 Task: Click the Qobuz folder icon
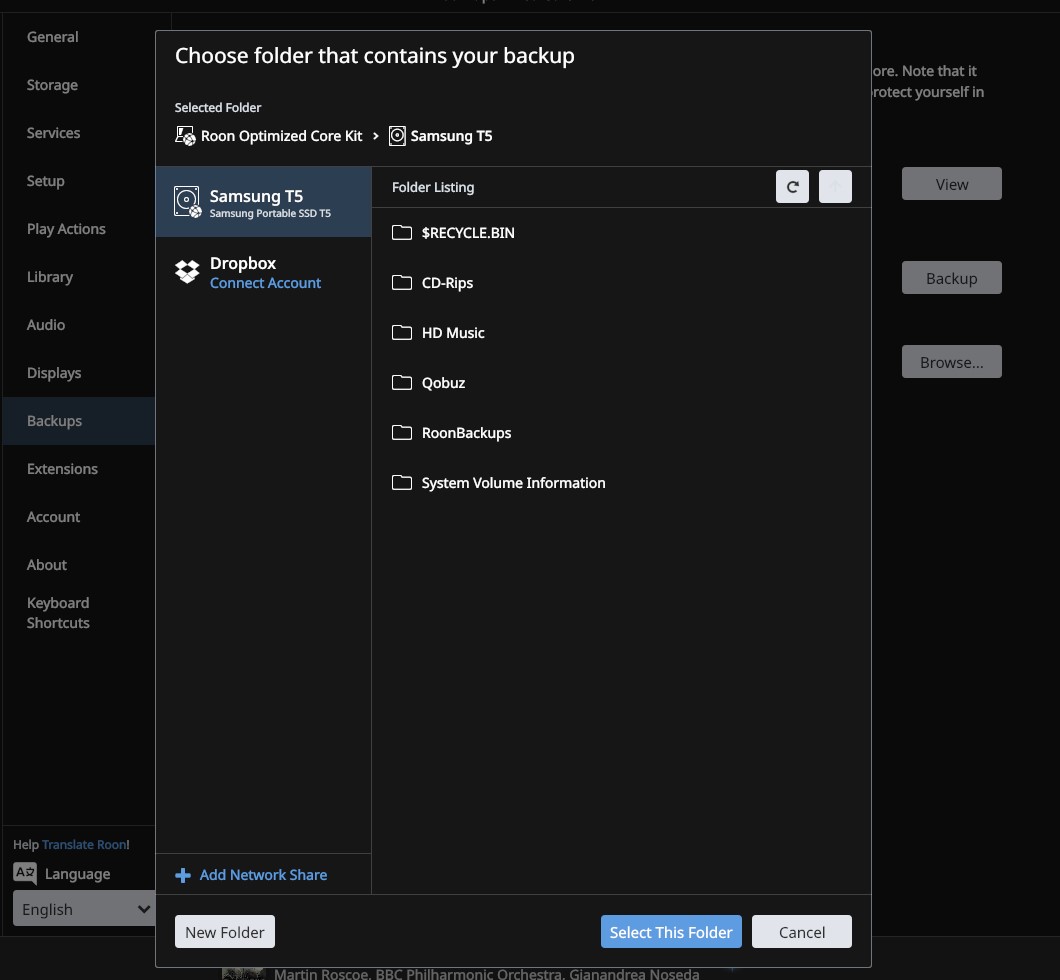[x=402, y=383]
